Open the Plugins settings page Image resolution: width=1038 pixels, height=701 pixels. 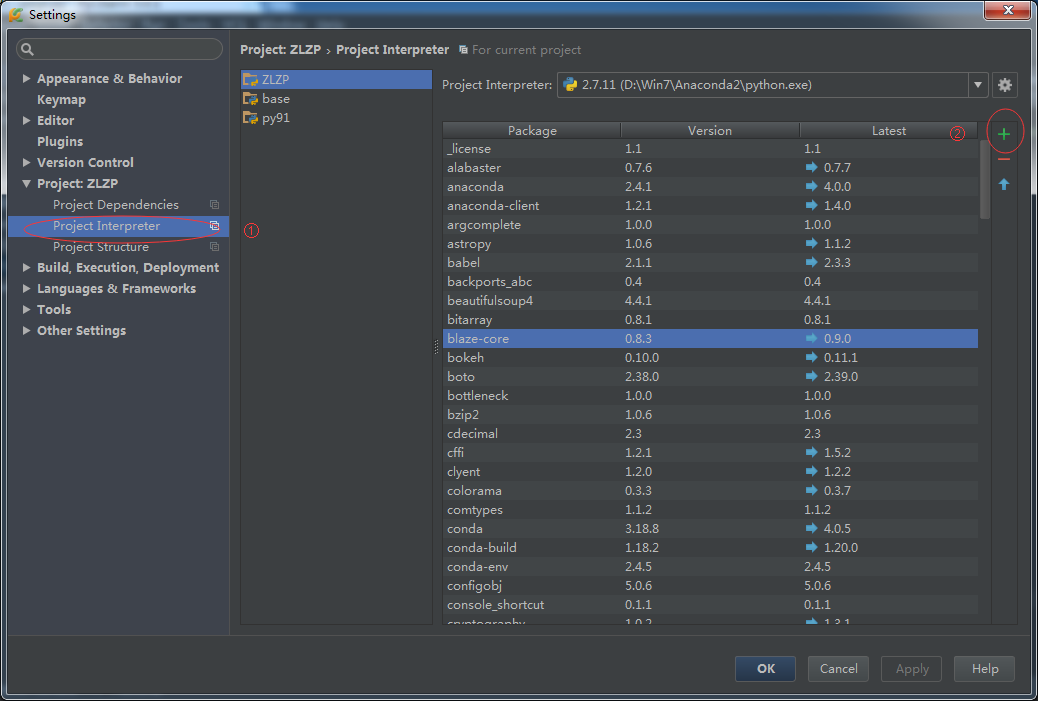pyautogui.click(x=60, y=142)
